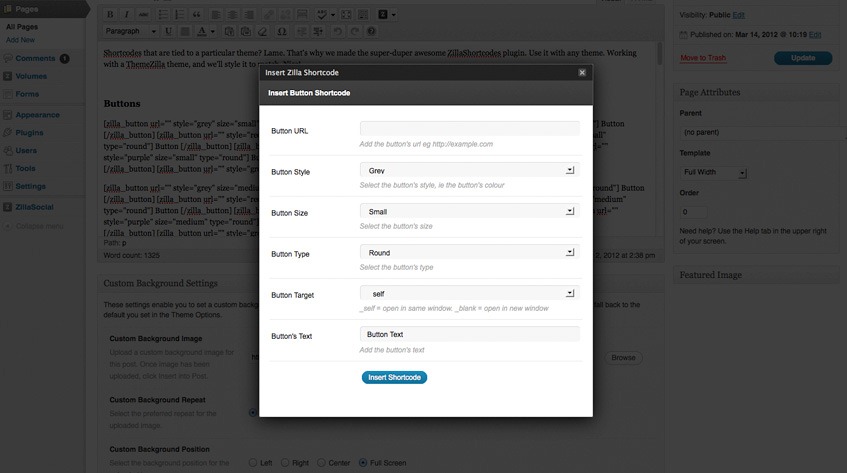Click the Insert Shortcode button
The width and height of the screenshot is (847, 473).
(394, 377)
